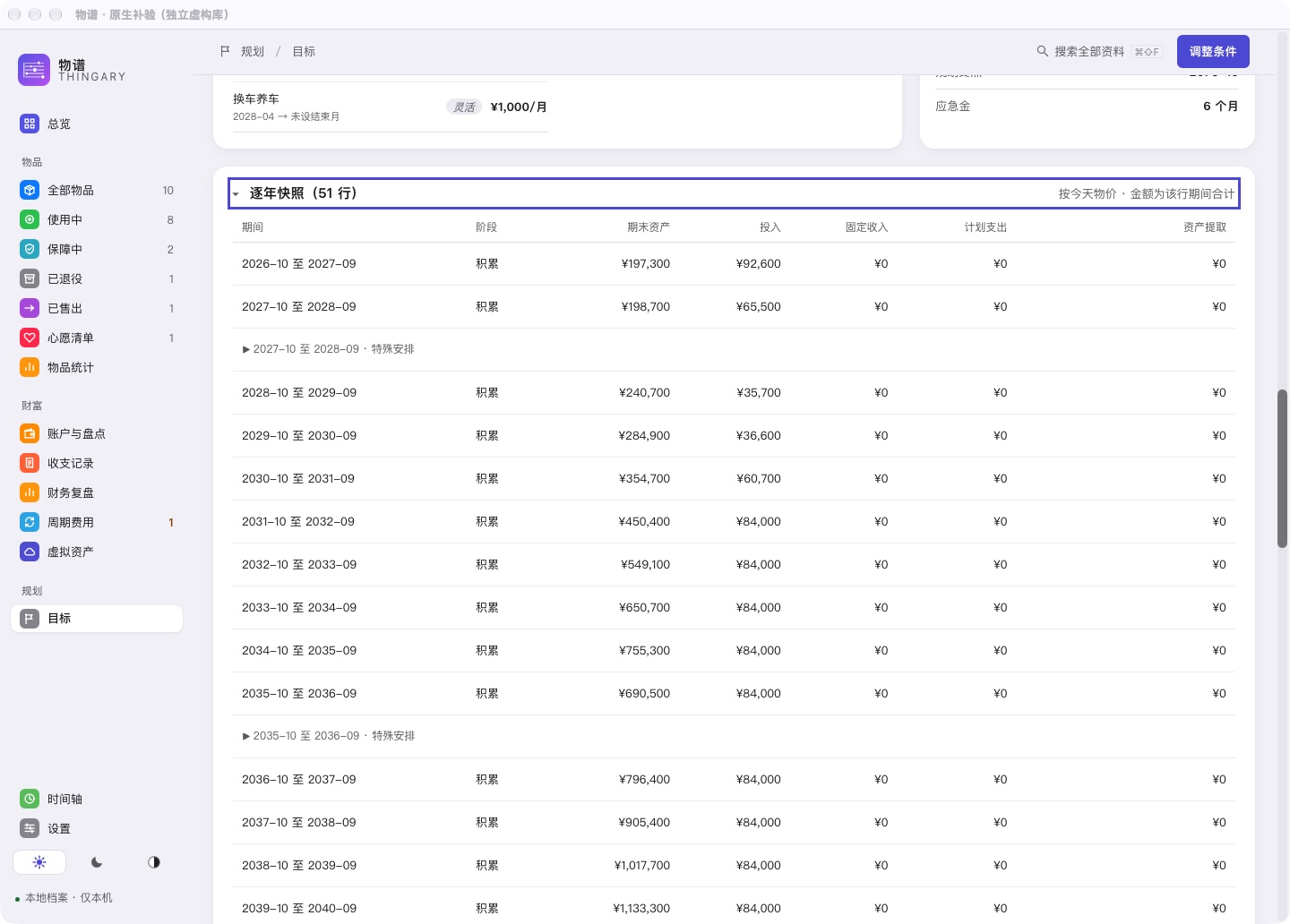Collapse the 逐年快照 section
Image resolution: width=1290 pixels, height=924 pixels.
734,193
